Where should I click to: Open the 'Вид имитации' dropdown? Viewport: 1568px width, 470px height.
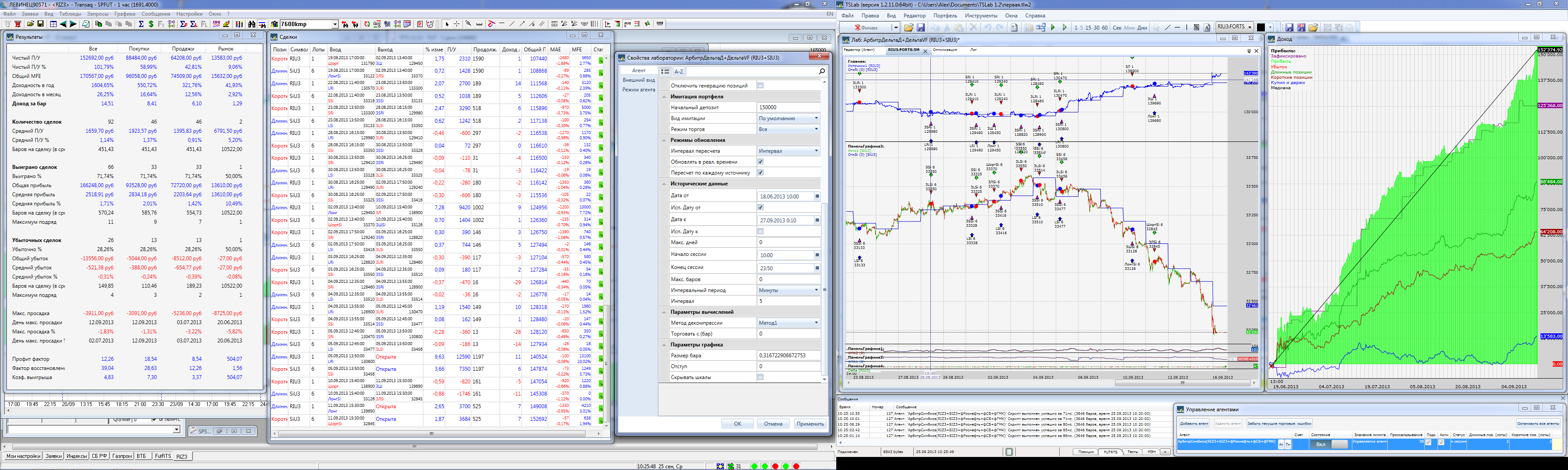[816, 118]
